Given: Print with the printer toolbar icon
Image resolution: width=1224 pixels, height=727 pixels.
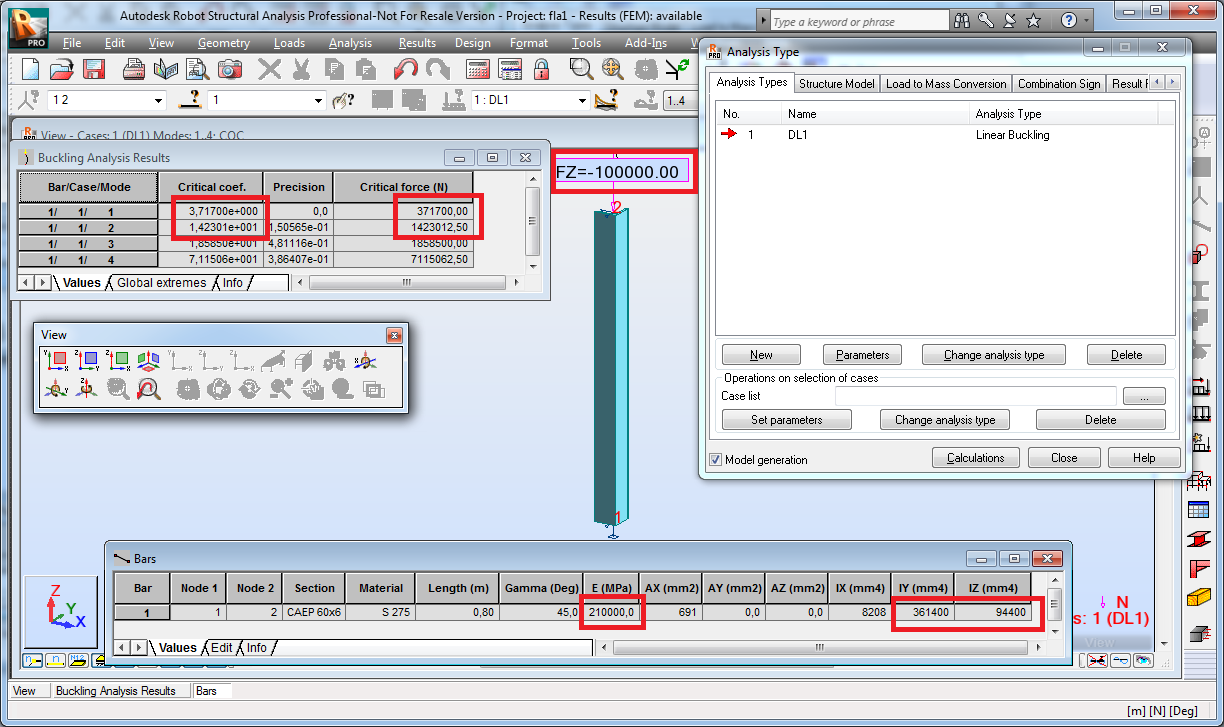Looking at the screenshot, I should click(134, 69).
